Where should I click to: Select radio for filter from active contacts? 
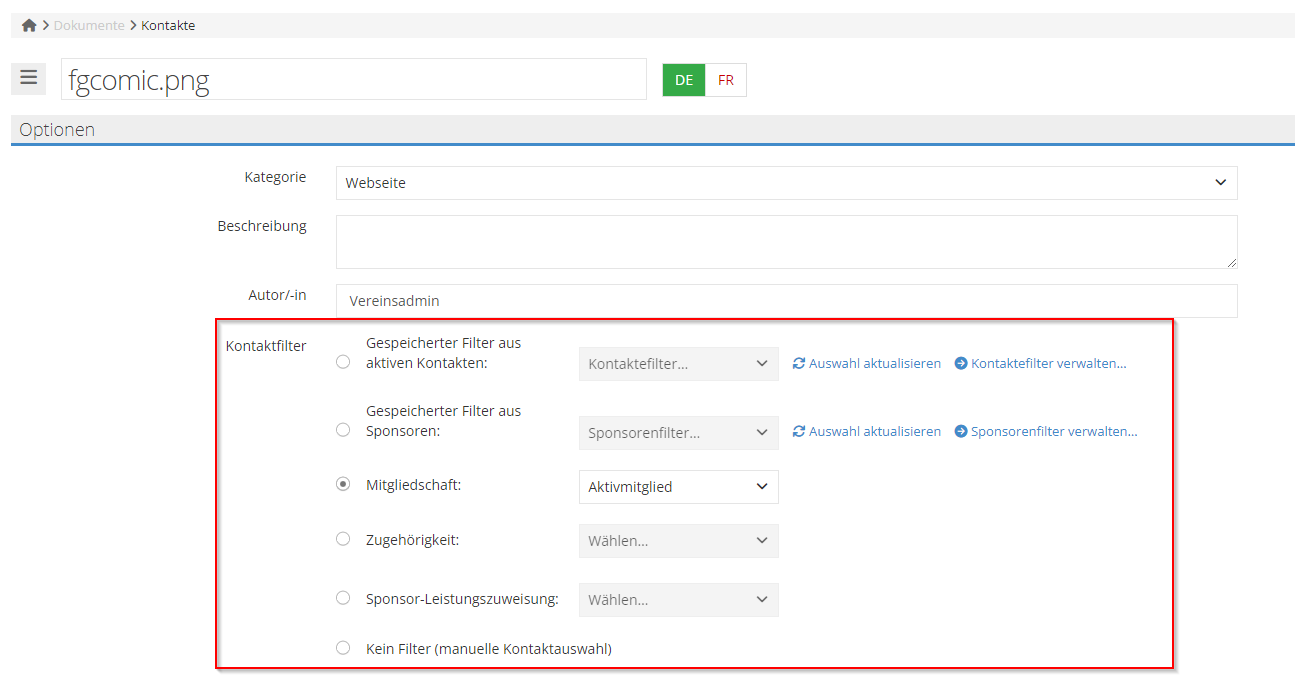coord(343,362)
